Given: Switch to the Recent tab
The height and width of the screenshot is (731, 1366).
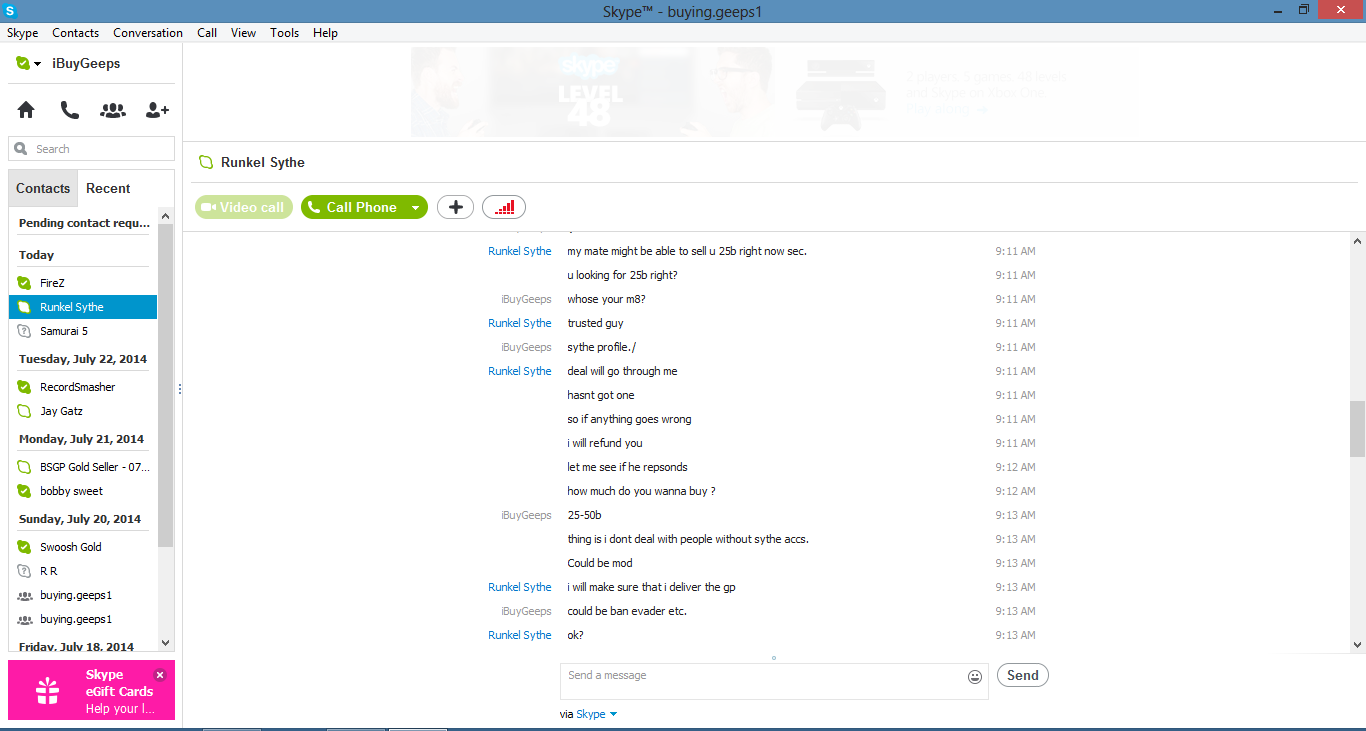Looking at the screenshot, I should click(x=108, y=188).
